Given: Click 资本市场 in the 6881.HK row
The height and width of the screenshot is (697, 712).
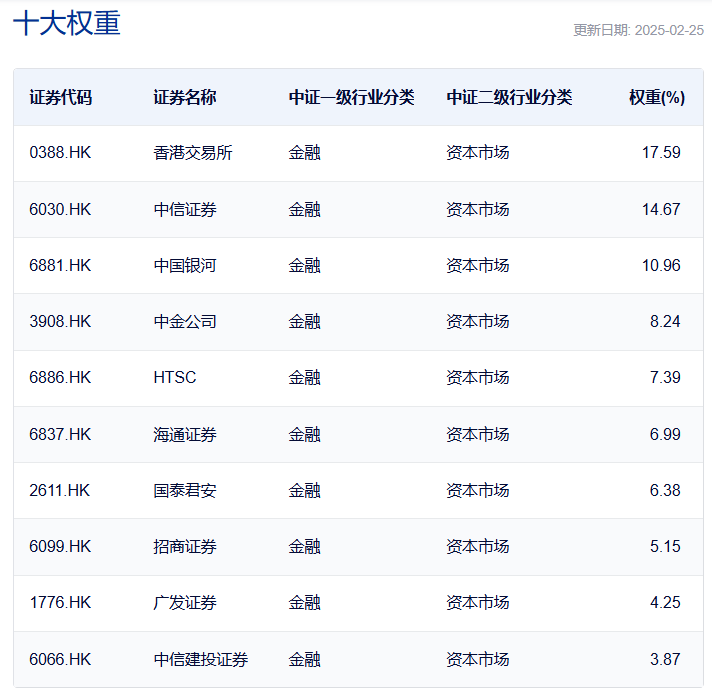Looking at the screenshot, I should [x=478, y=266].
